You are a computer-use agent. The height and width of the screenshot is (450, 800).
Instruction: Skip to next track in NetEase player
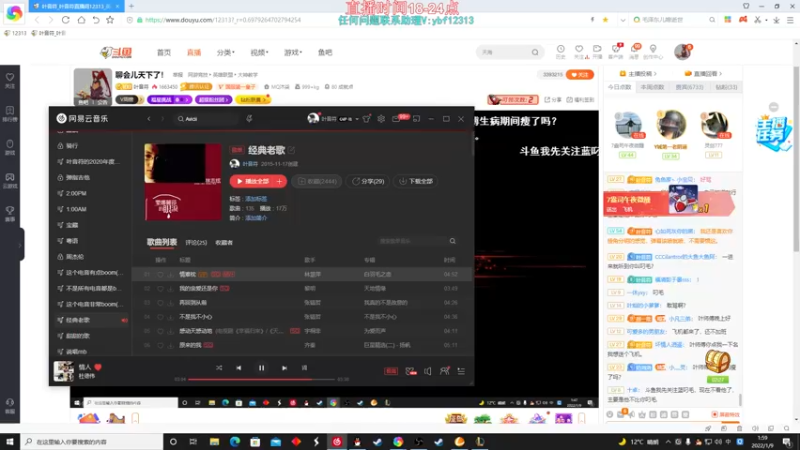(284, 368)
